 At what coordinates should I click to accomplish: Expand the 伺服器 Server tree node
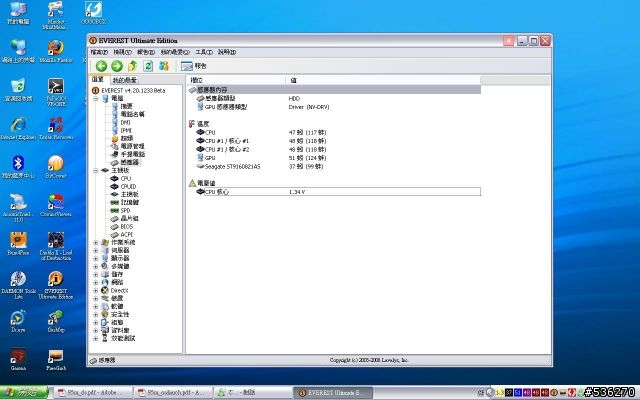tap(96, 250)
